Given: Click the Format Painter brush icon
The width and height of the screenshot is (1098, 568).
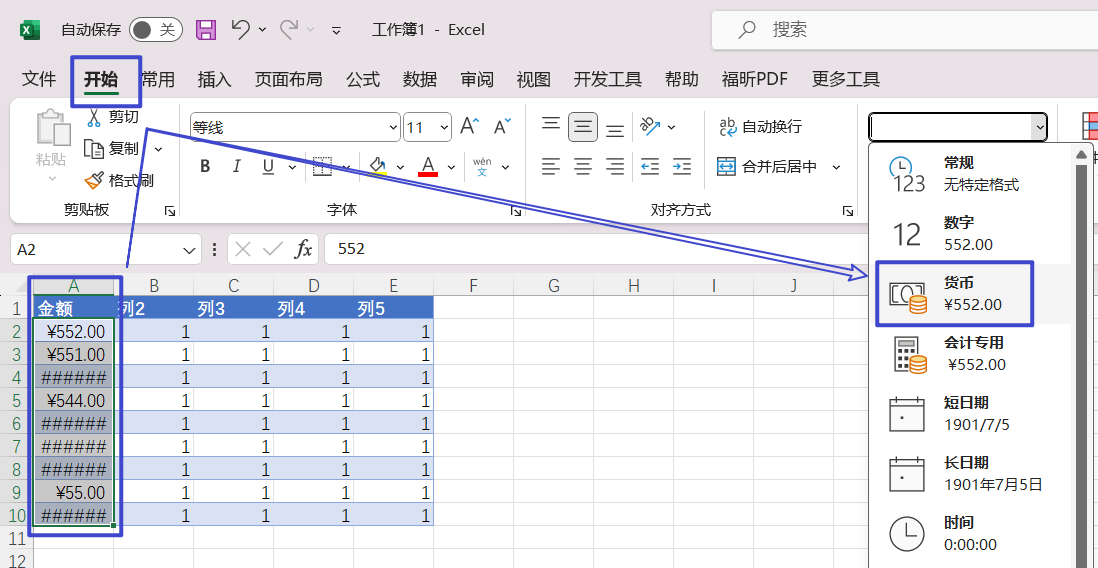Looking at the screenshot, I should (94, 181).
